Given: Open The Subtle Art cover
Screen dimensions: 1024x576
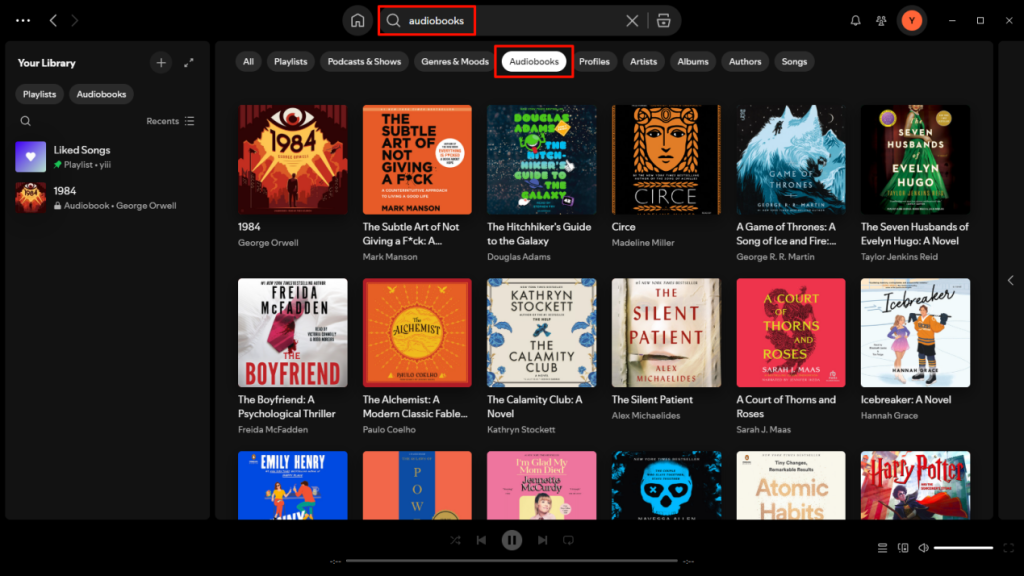Looking at the screenshot, I should [x=417, y=159].
